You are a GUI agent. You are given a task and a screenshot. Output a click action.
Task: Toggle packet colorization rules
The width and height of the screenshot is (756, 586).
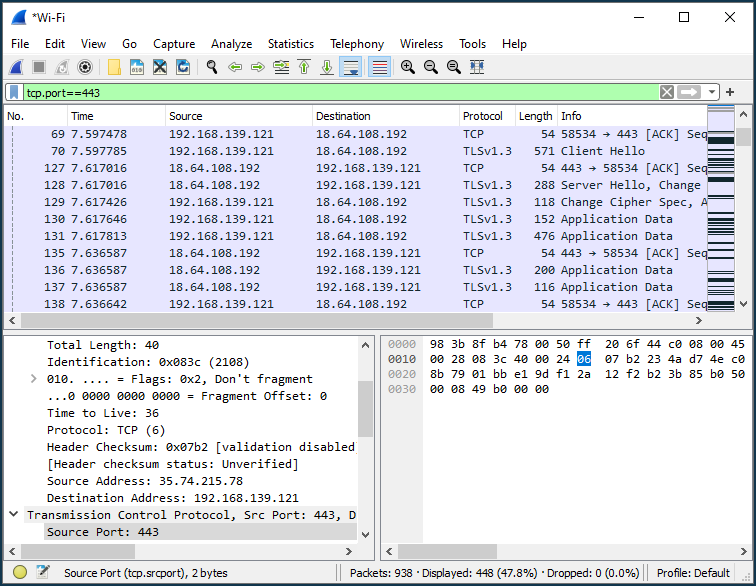(379, 67)
